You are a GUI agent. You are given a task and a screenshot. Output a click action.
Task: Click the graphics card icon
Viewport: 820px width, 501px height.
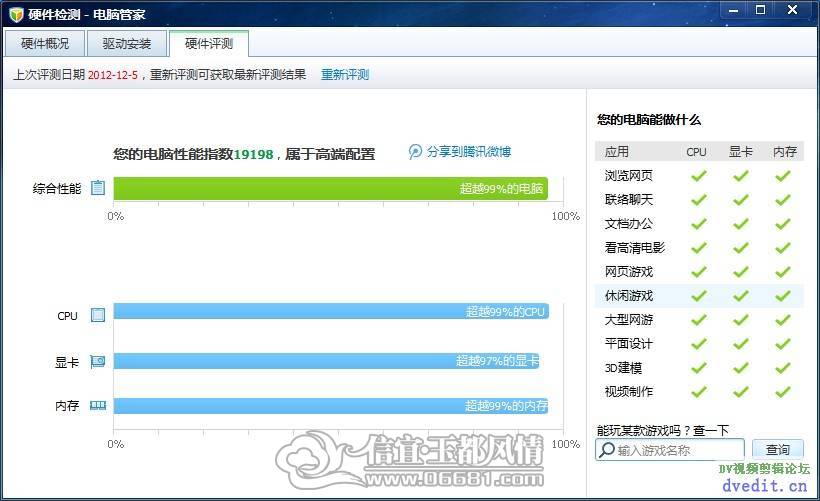point(98,361)
